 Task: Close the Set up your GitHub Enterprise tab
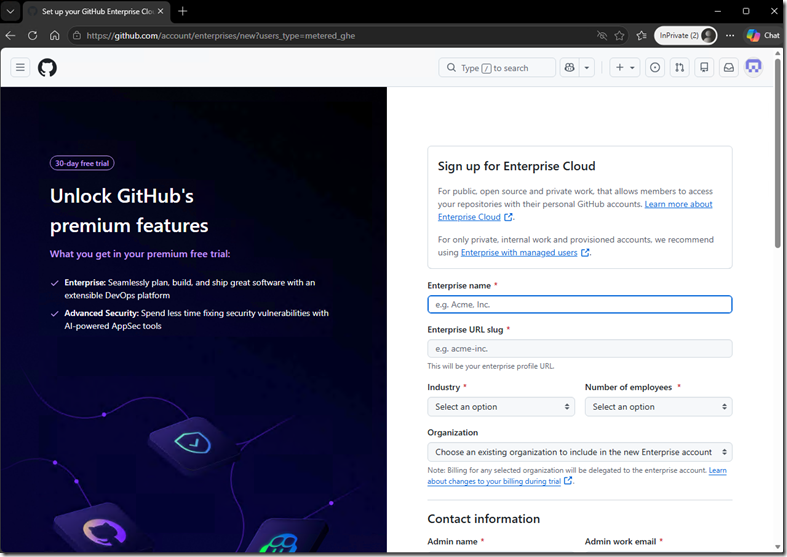[x=161, y=11]
